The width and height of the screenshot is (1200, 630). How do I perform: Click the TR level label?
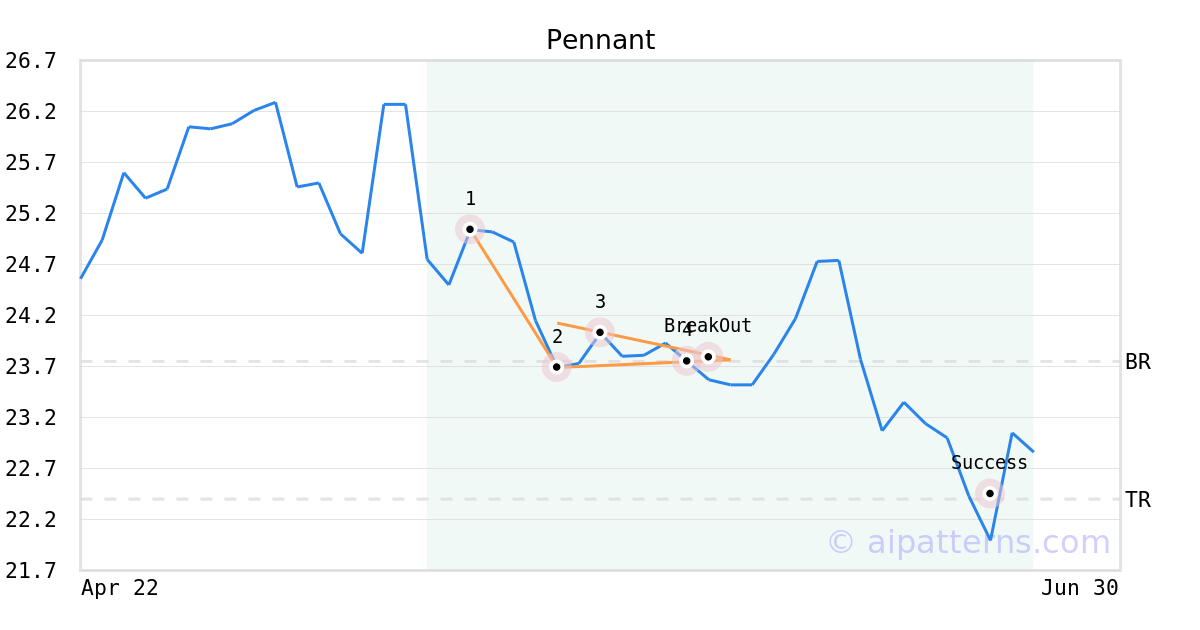(x=1138, y=500)
